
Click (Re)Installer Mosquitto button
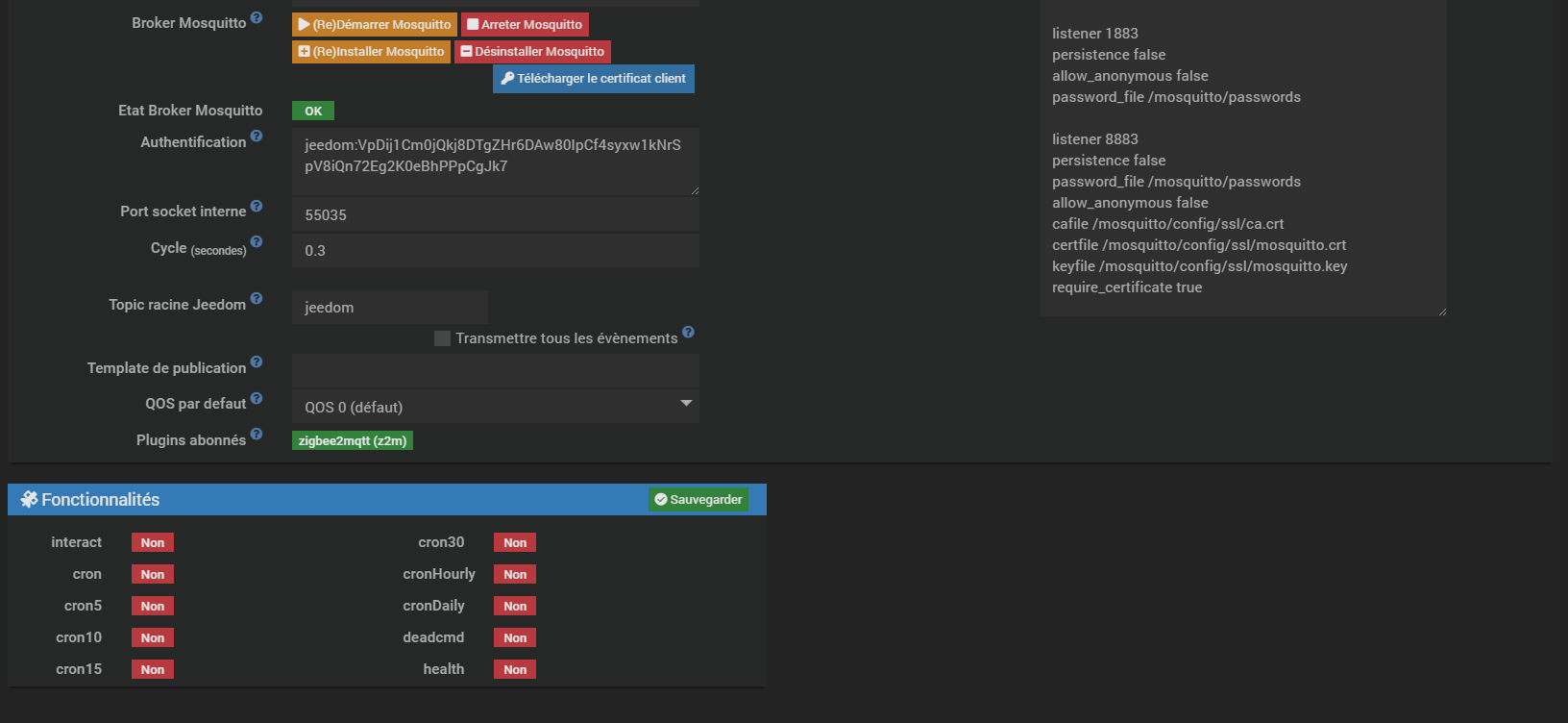(371, 52)
